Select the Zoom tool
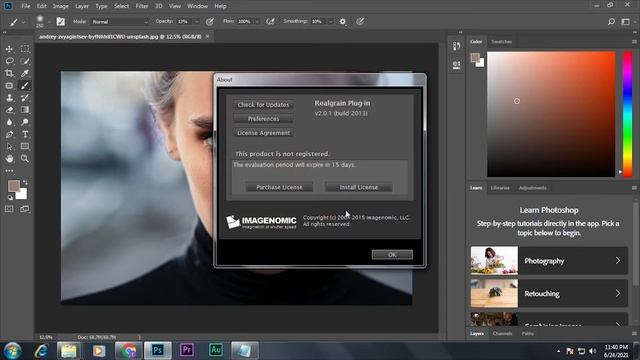The image size is (640, 360). tap(25, 158)
